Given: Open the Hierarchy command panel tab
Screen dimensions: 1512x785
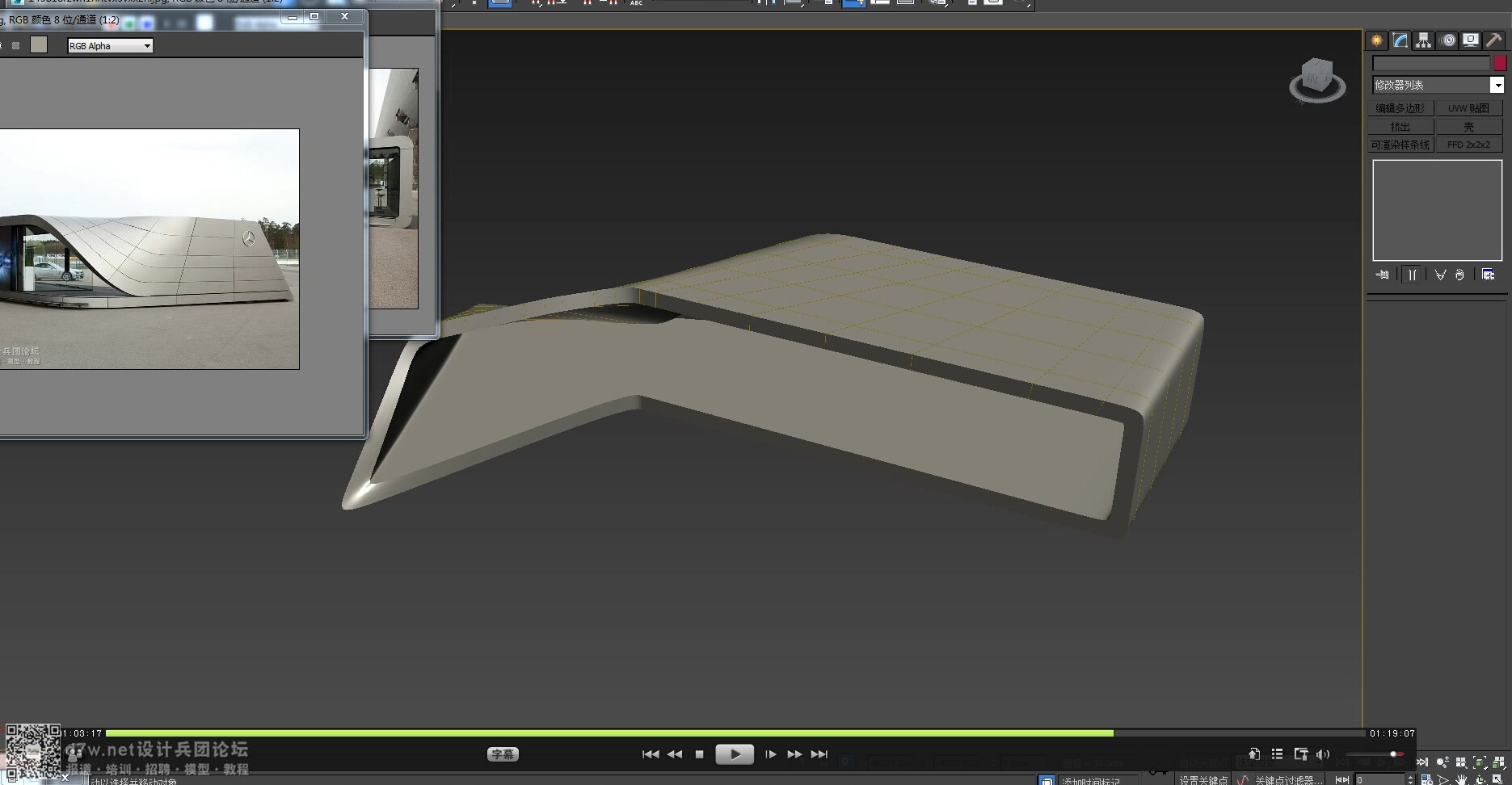Looking at the screenshot, I should 1423,40.
